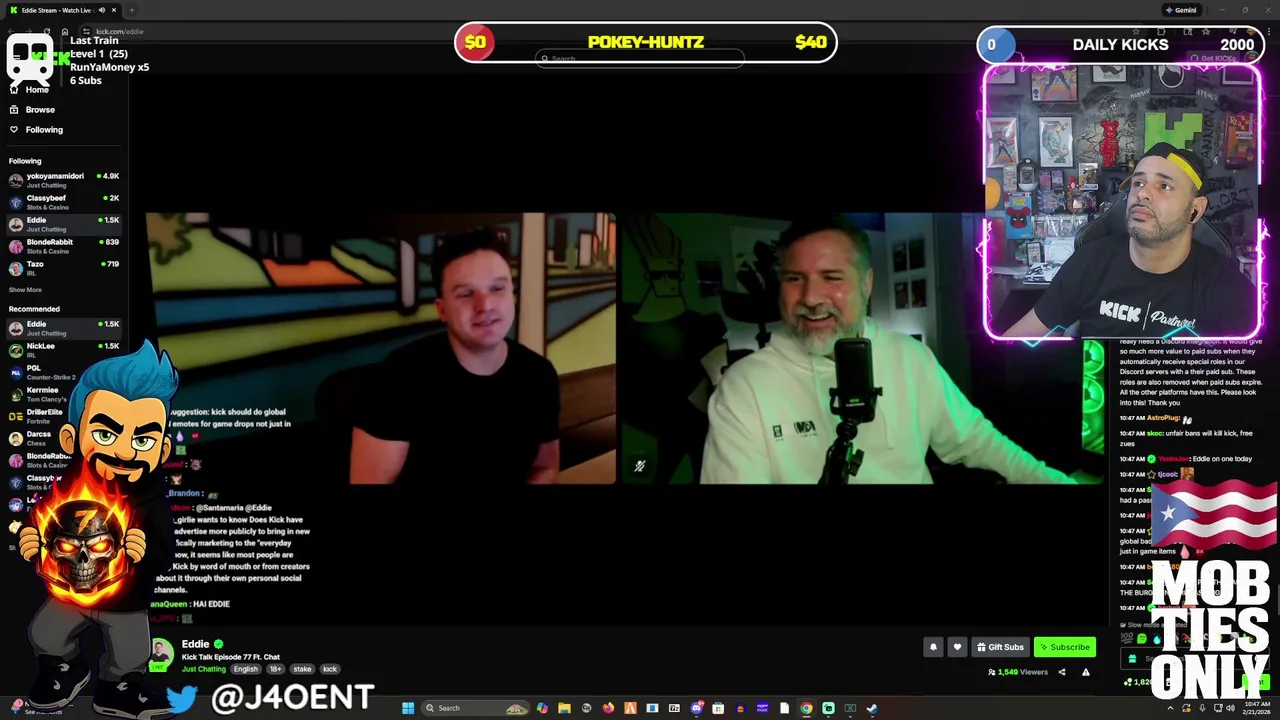Click the green Kick face emote in chat
1280x720 pixels.
(1141, 638)
